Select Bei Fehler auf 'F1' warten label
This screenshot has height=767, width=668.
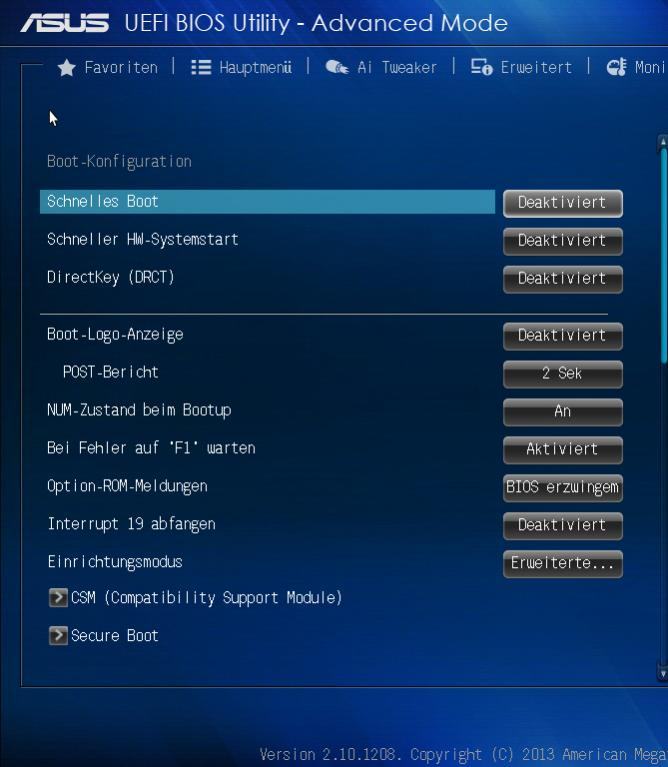click(x=151, y=448)
